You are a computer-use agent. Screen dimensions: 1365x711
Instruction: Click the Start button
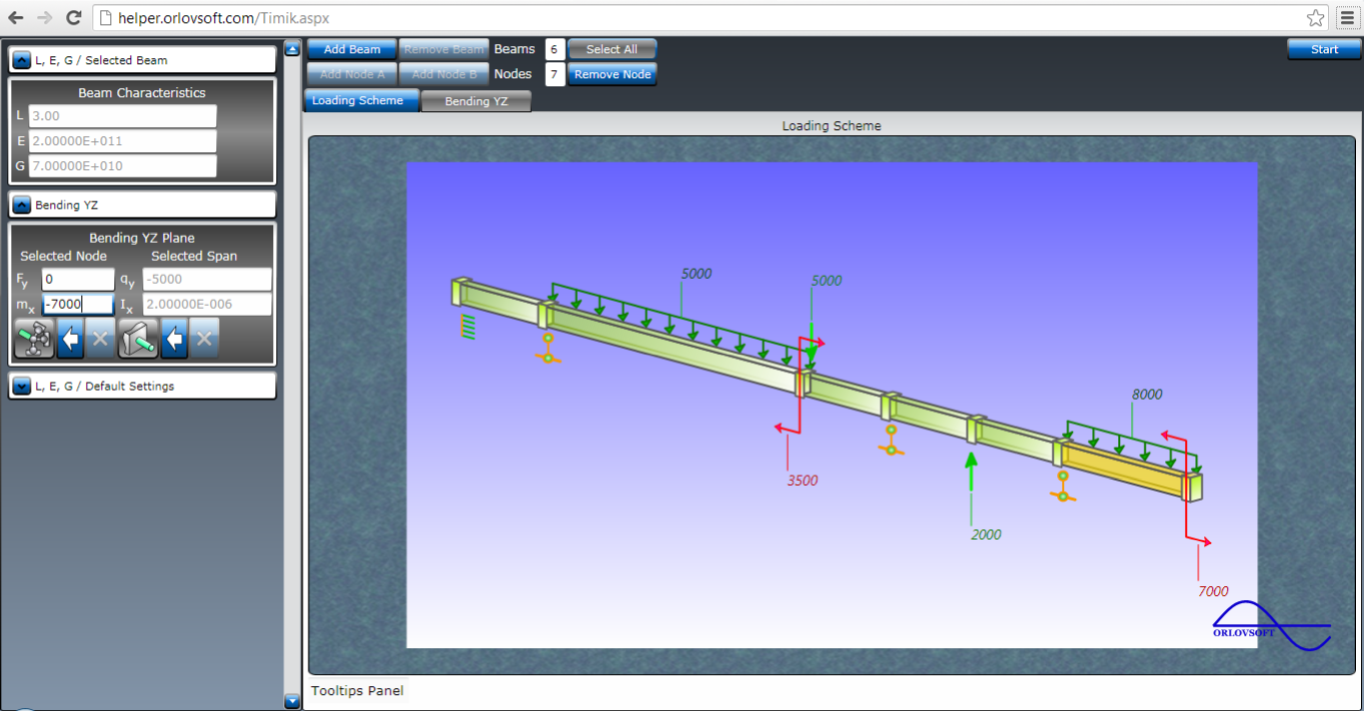pyautogui.click(x=1324, y=49)
